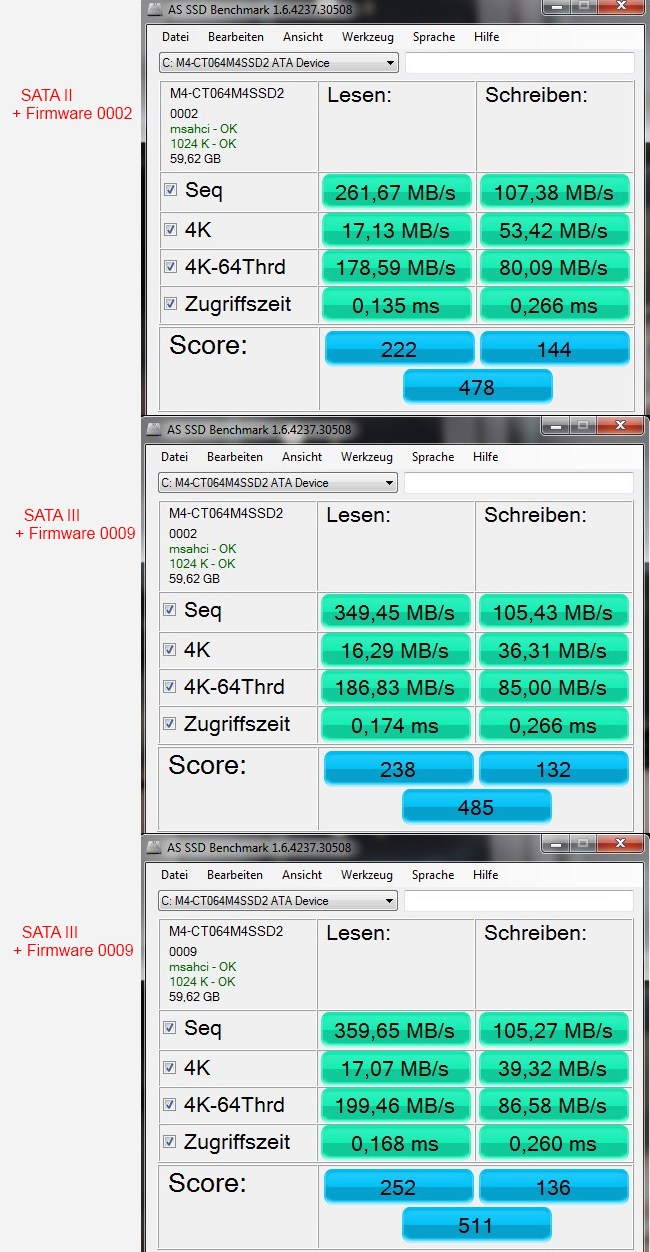Open Hilfe menu in the 478-score window
This screenshot has height=1252, width=650.
coord(487,37)
